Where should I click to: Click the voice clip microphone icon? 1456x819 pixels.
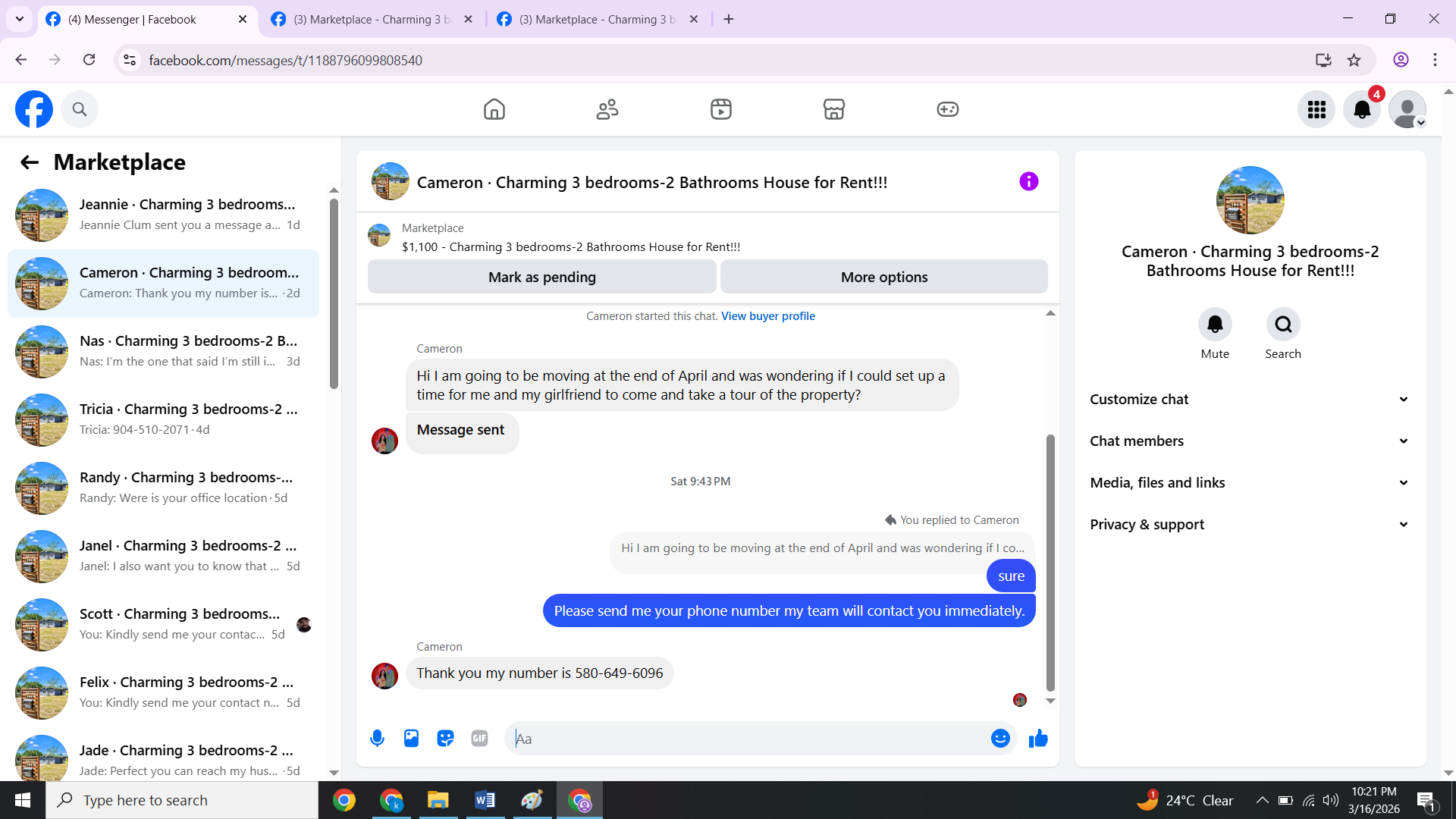pos(377,738)
